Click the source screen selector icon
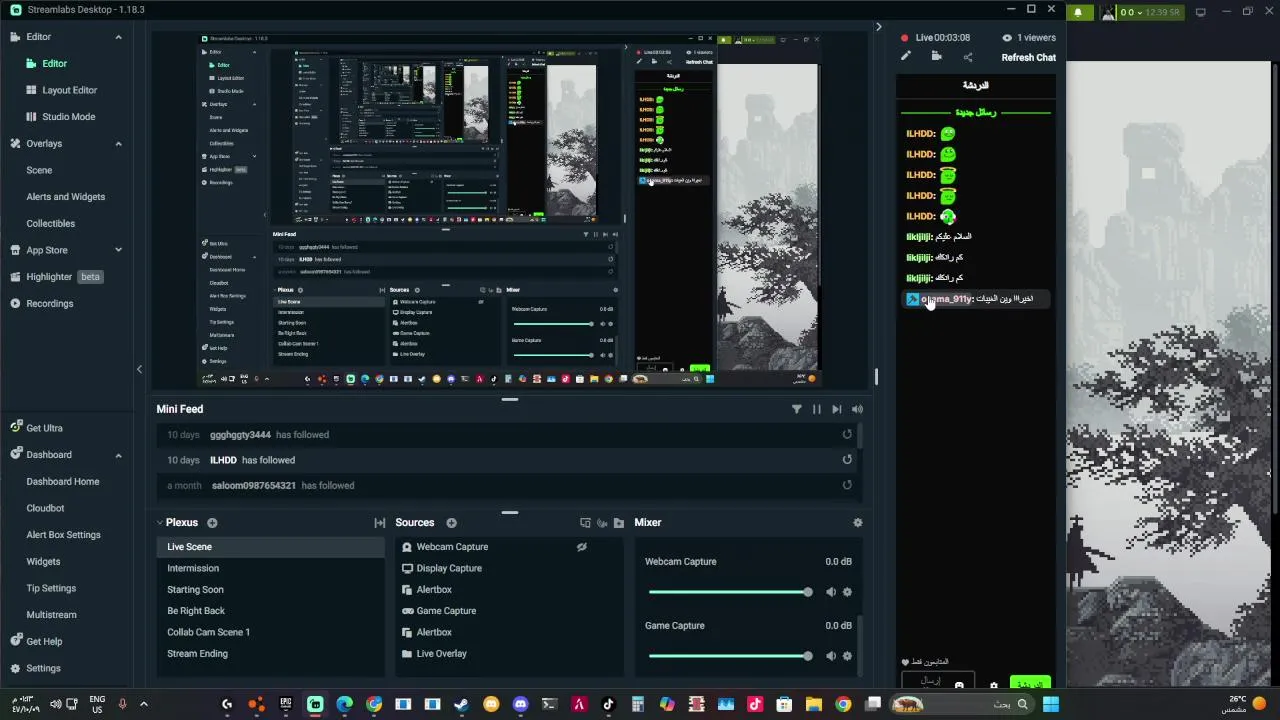 585,523
